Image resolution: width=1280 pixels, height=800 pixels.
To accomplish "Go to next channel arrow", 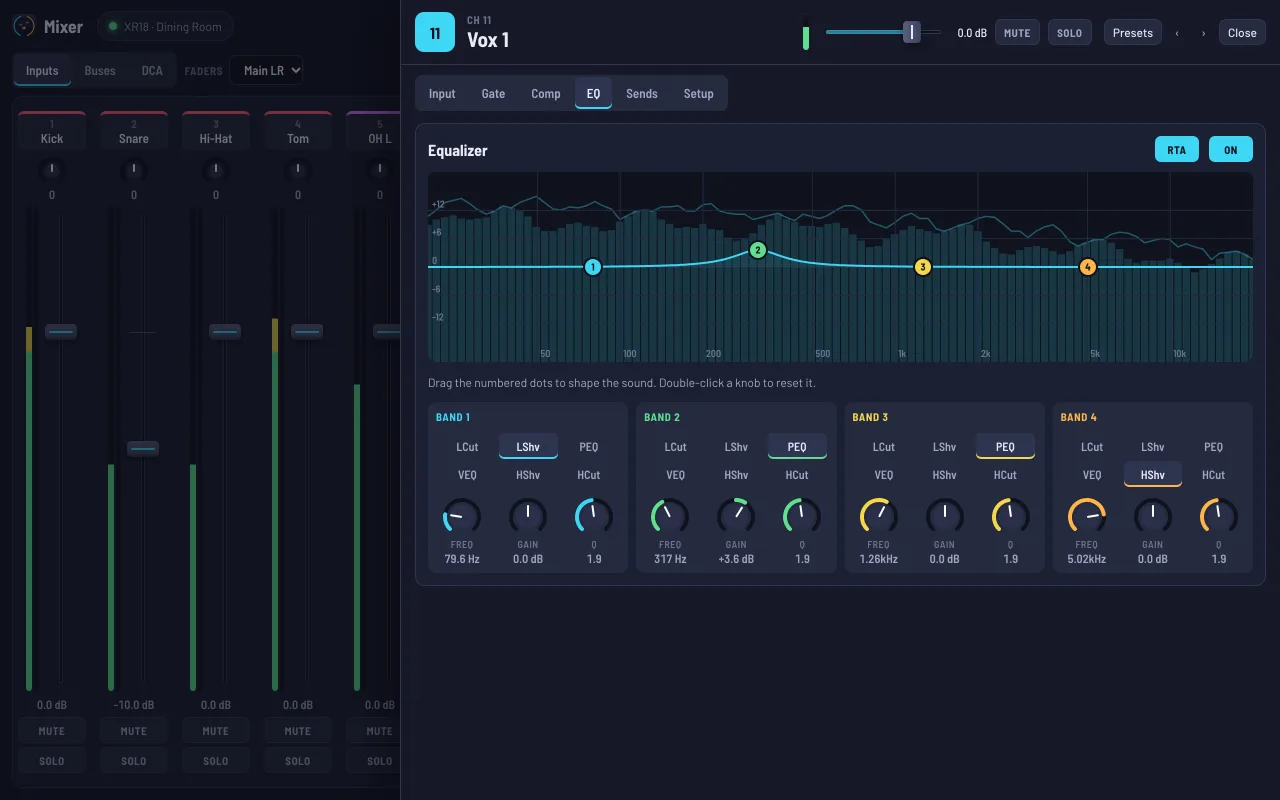I will click(1203, 33).
